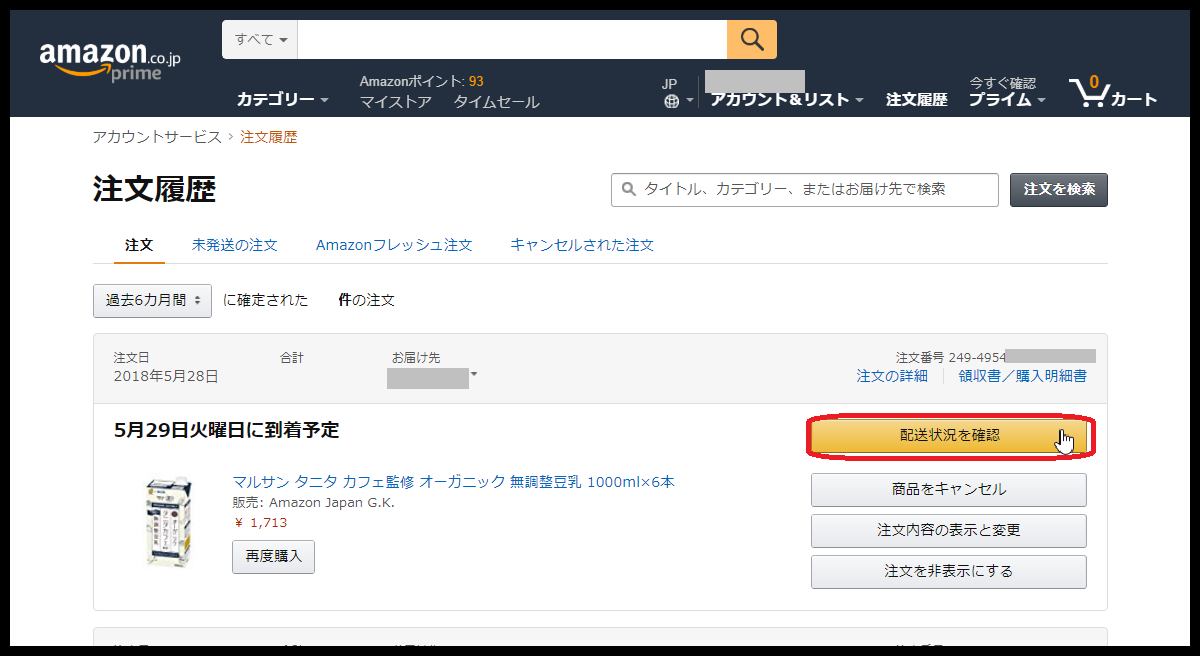Click the 商品をキャンセル button
This screenshot has height=656, width=1200.
point(948,490)
